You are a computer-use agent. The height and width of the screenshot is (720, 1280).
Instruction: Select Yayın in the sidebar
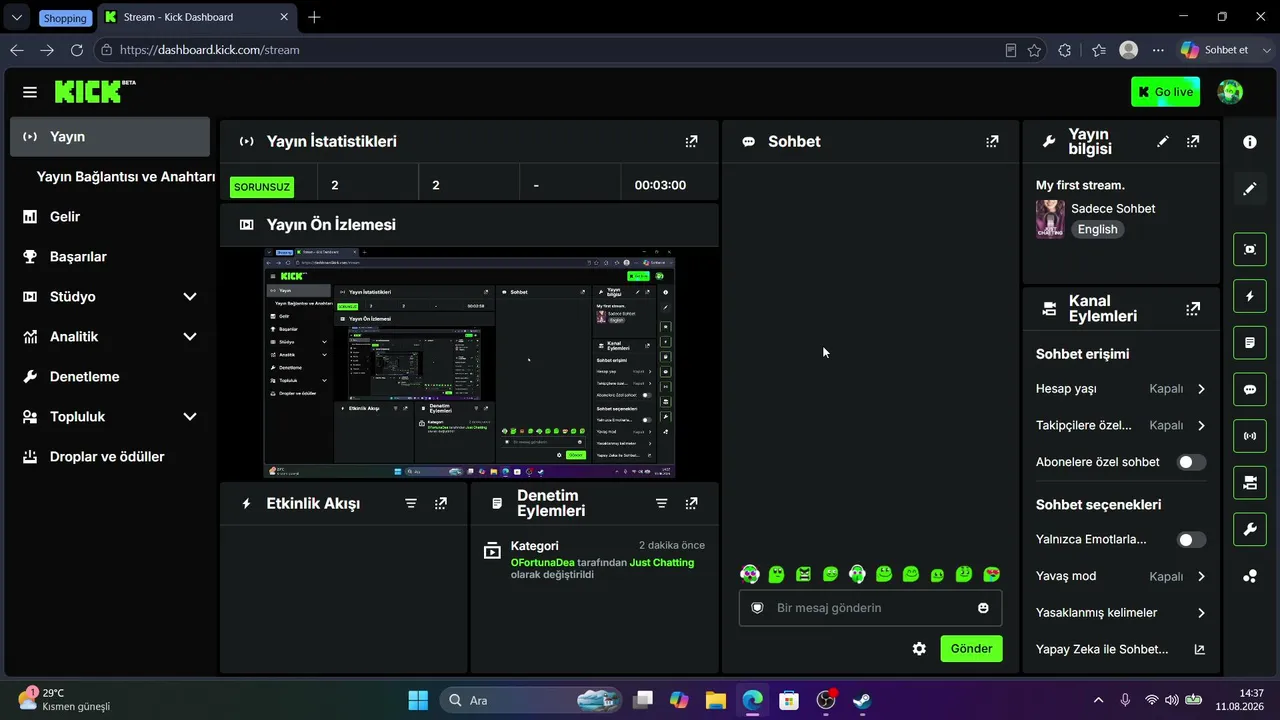point(110,137)
